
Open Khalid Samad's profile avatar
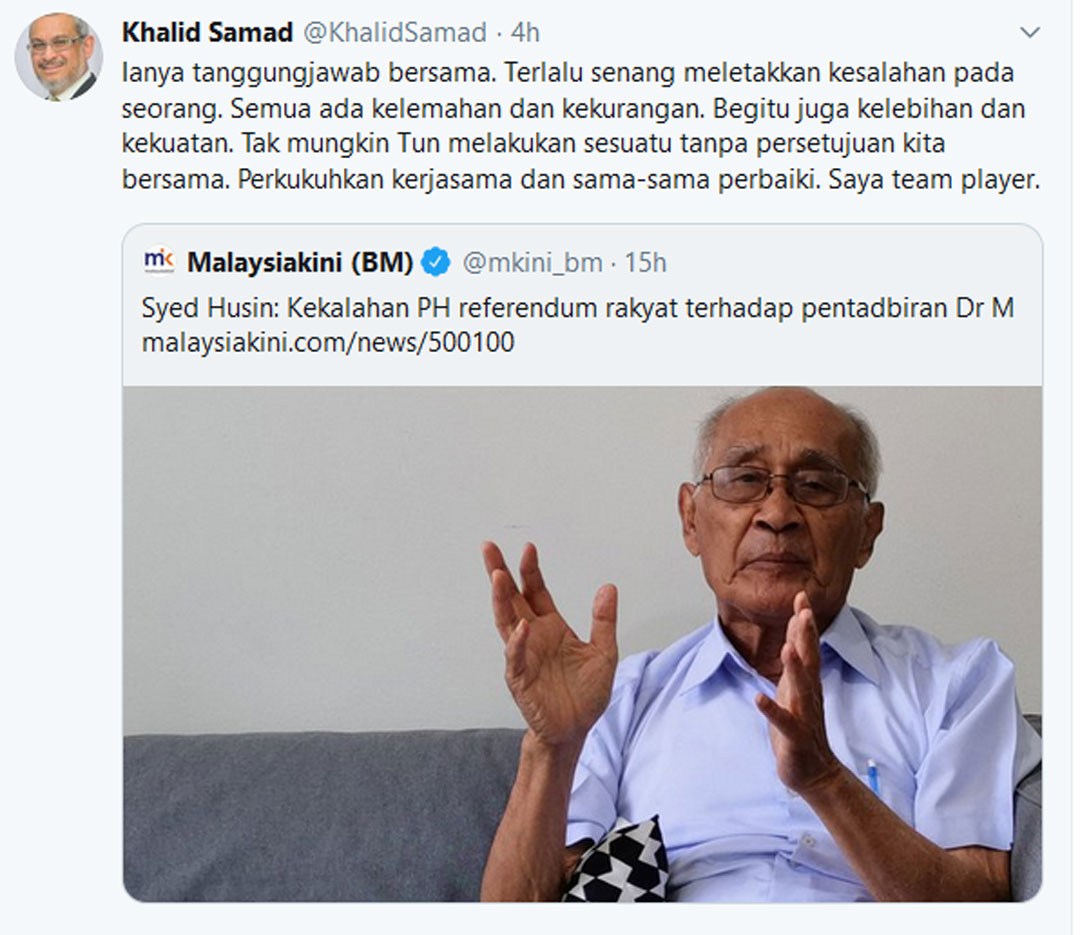[x=59, y=57]
